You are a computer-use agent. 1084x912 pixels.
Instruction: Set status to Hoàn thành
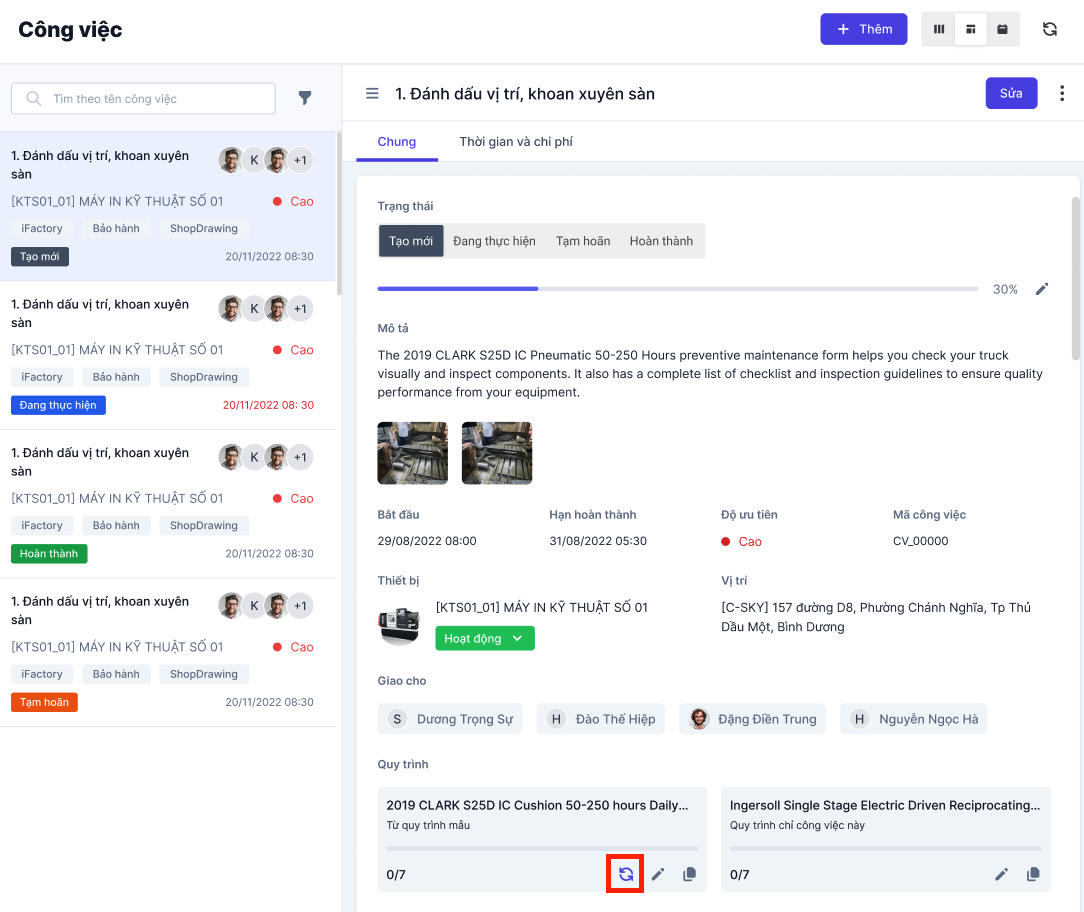[661, 241]
